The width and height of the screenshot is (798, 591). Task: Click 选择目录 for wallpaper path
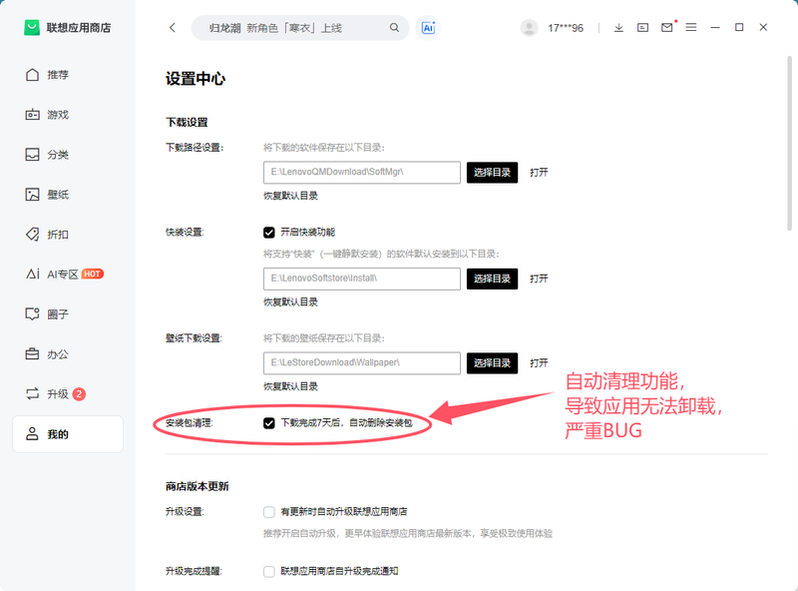(x=492, y=363)
